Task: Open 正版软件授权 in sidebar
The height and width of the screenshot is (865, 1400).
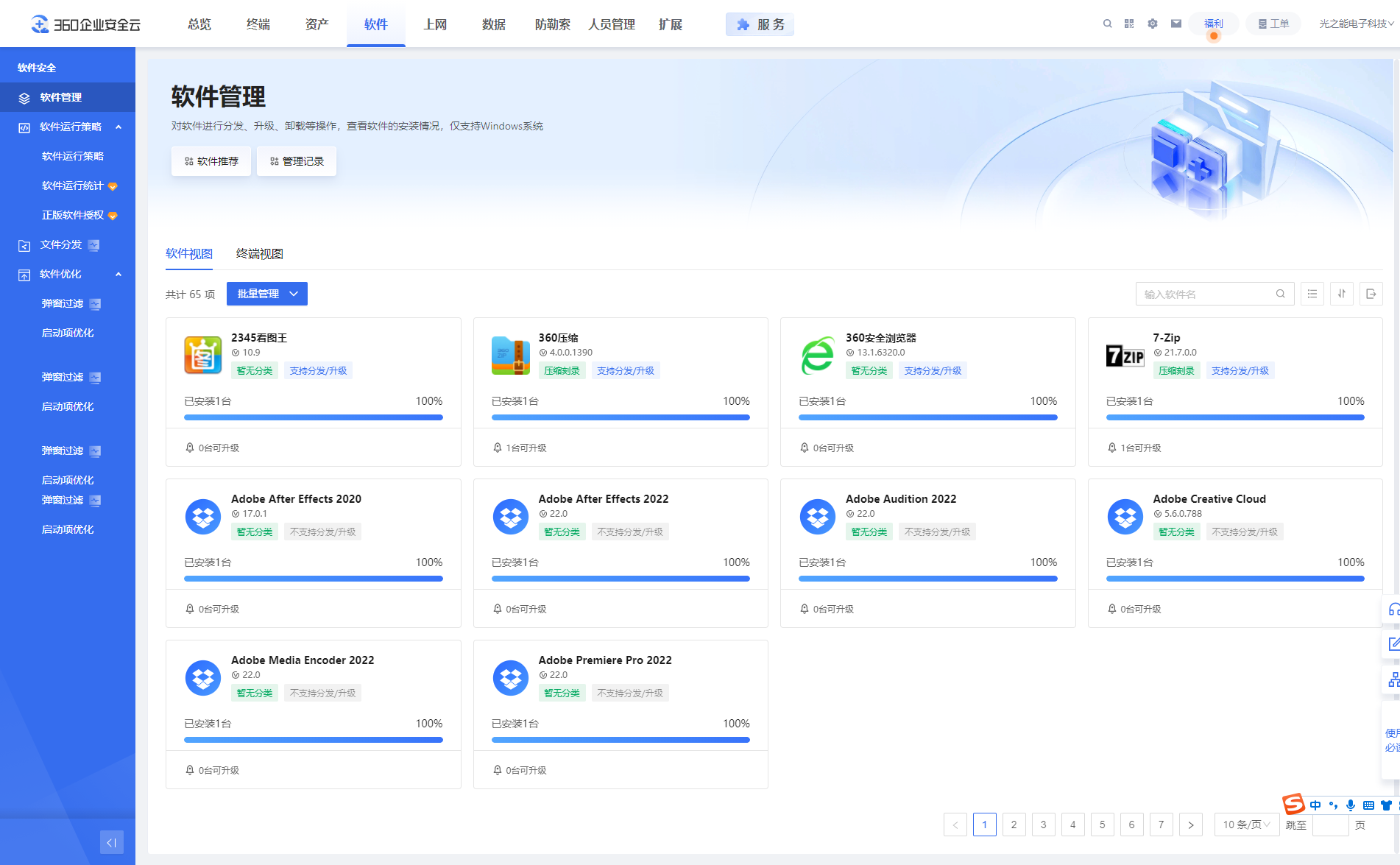Action: point(73,215)
